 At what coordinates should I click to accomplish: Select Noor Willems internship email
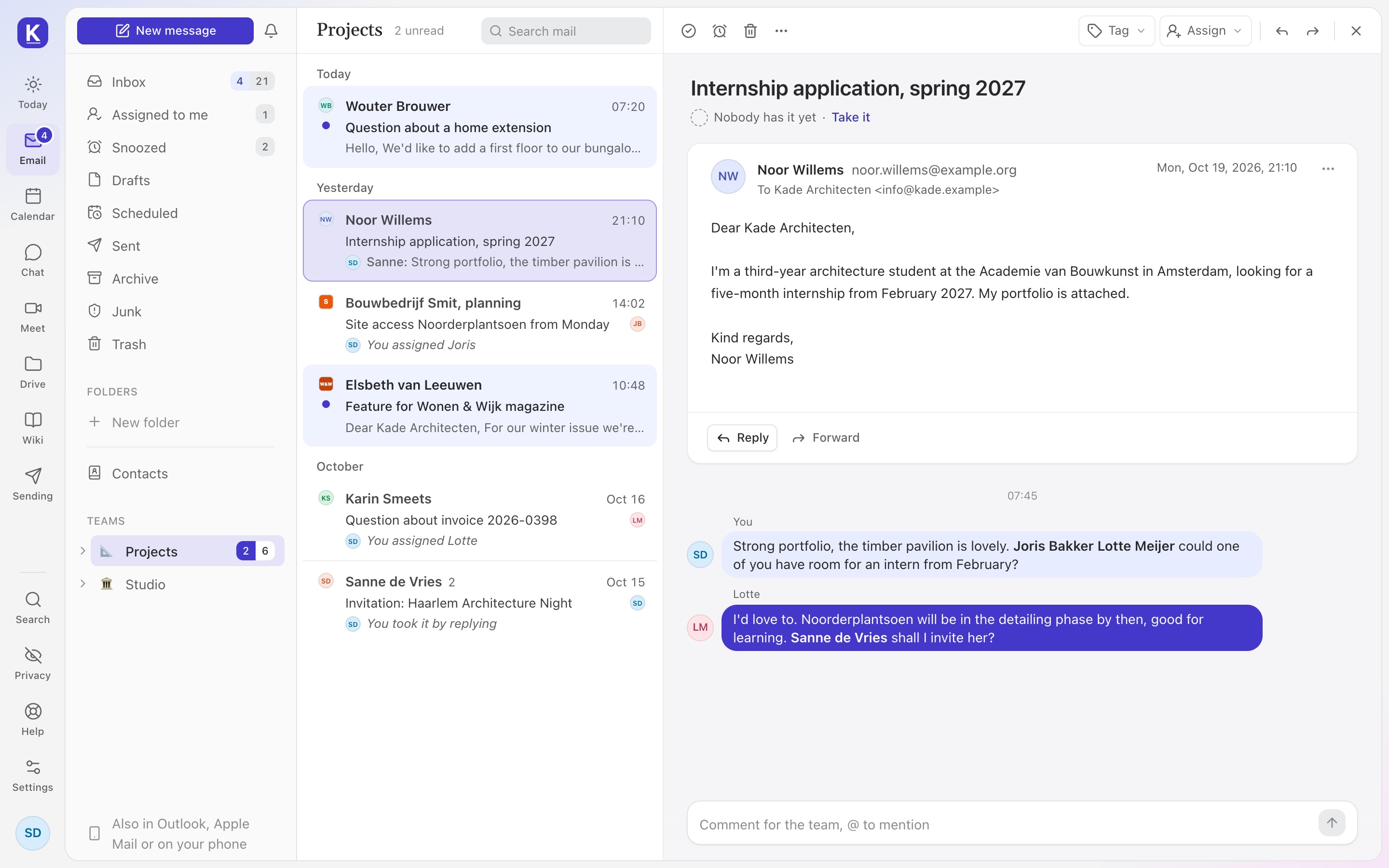pyautogui.click(x=479, y=241)
